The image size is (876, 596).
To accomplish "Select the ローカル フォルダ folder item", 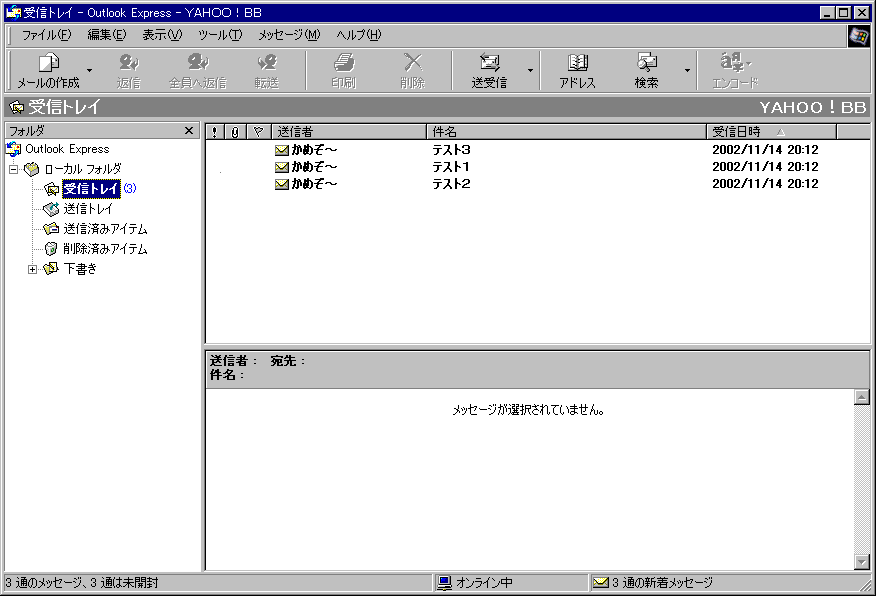I will click(83, 169).
